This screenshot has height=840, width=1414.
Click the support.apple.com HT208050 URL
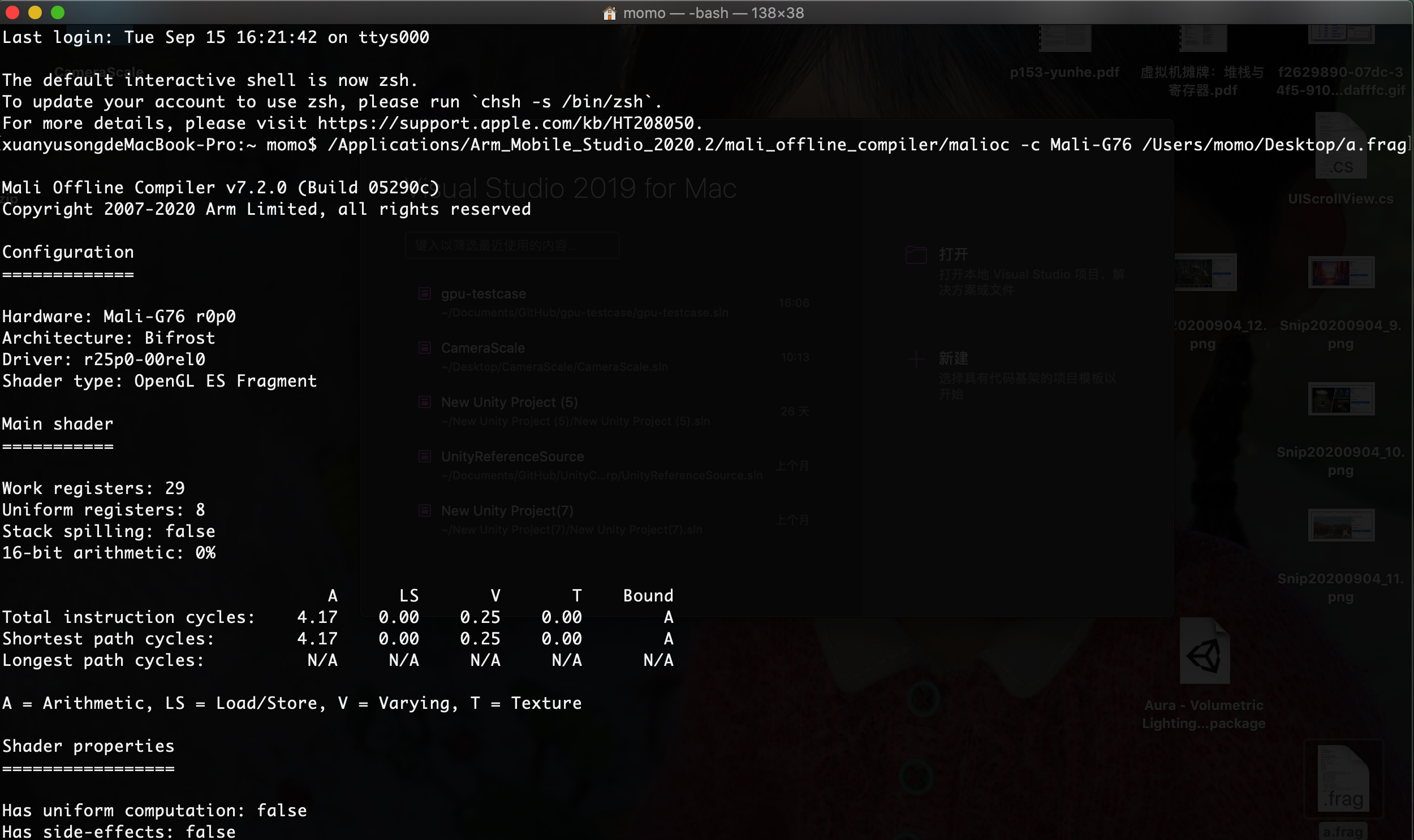[x=506, y=123]
